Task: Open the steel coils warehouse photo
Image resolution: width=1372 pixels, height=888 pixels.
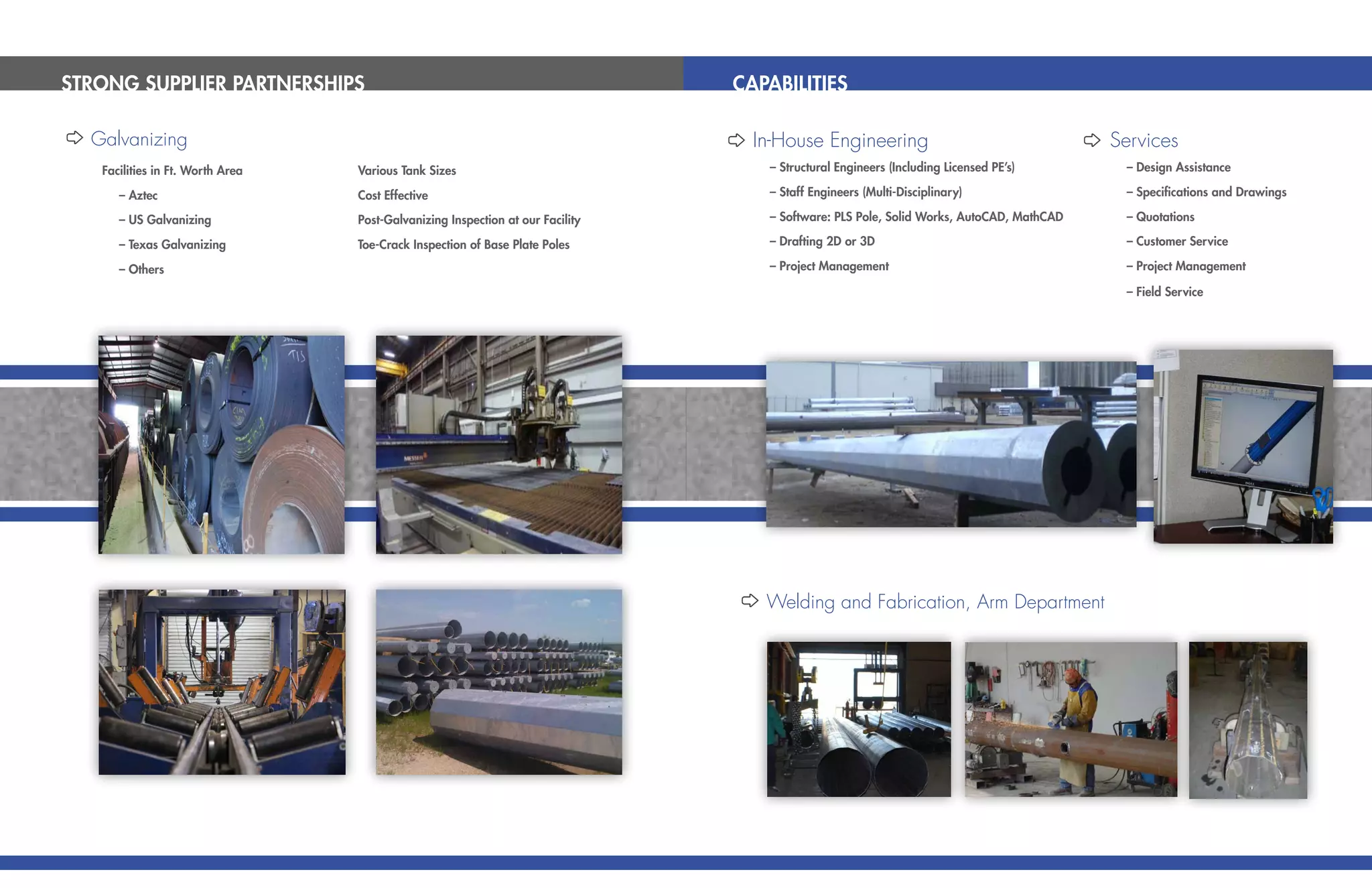Action: pos(221,444)
